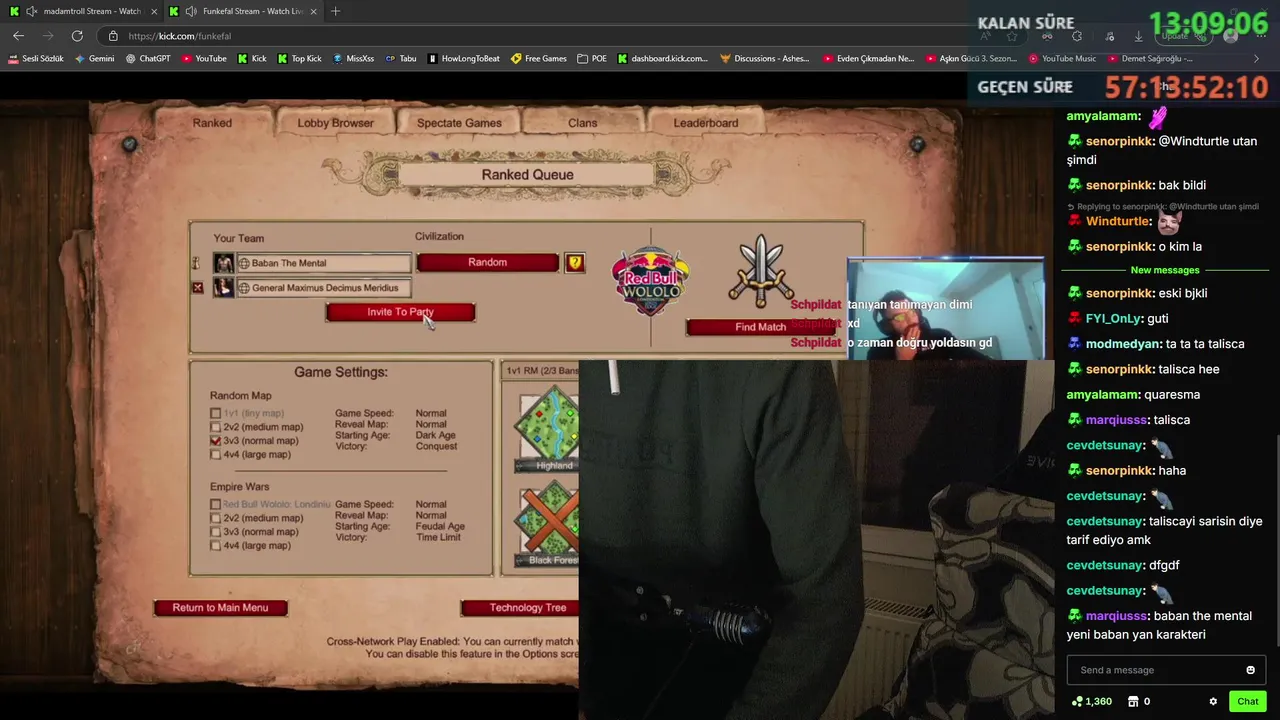
Task: Enable Random Map 1v1 (tiny map) checkbox
Action: tap(215, 414)
